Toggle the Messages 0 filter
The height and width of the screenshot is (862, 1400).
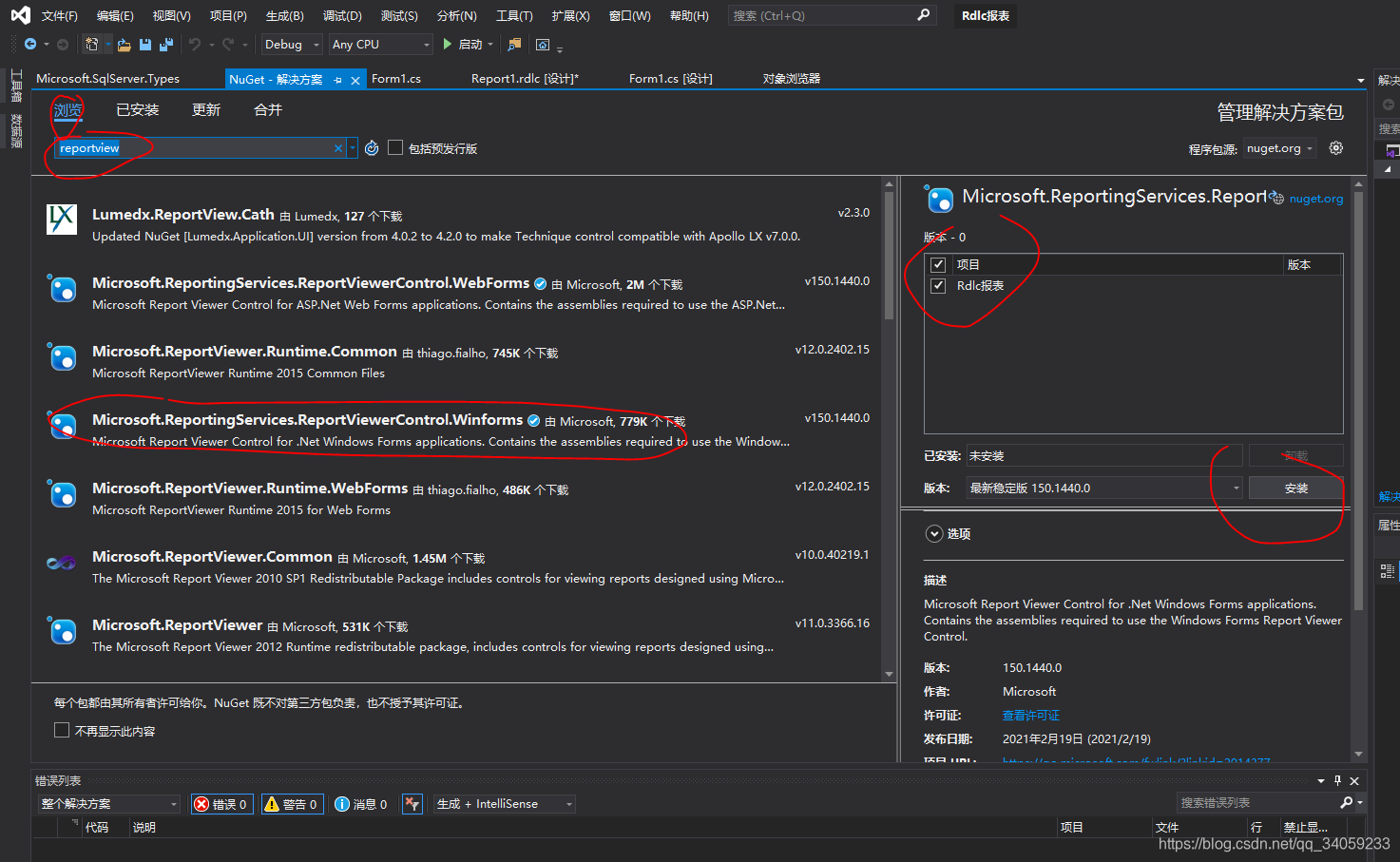(361, 804)
